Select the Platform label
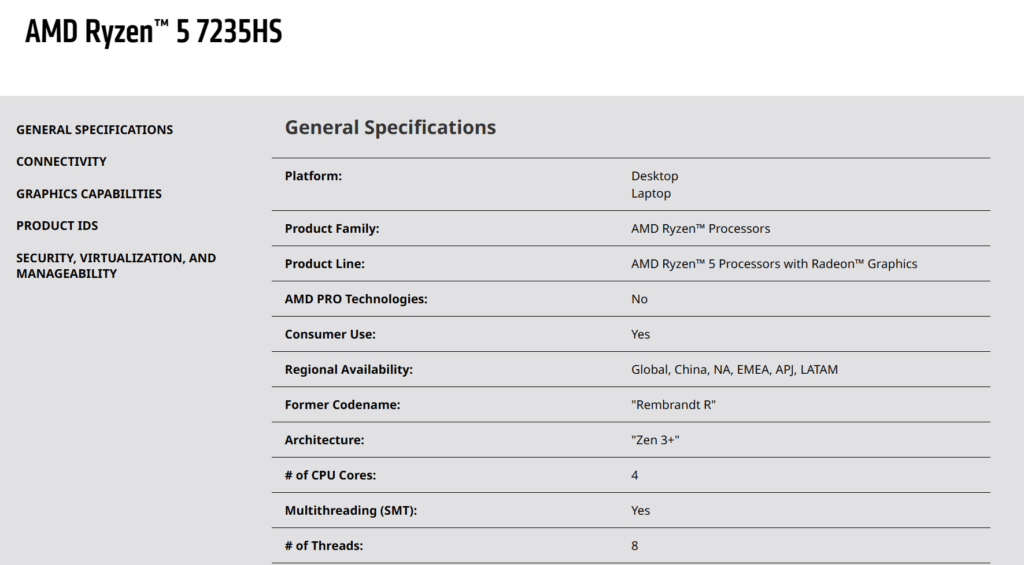The height and width of the screenshot is (565, 1024). pyautogui.click(x=313, y=176)
